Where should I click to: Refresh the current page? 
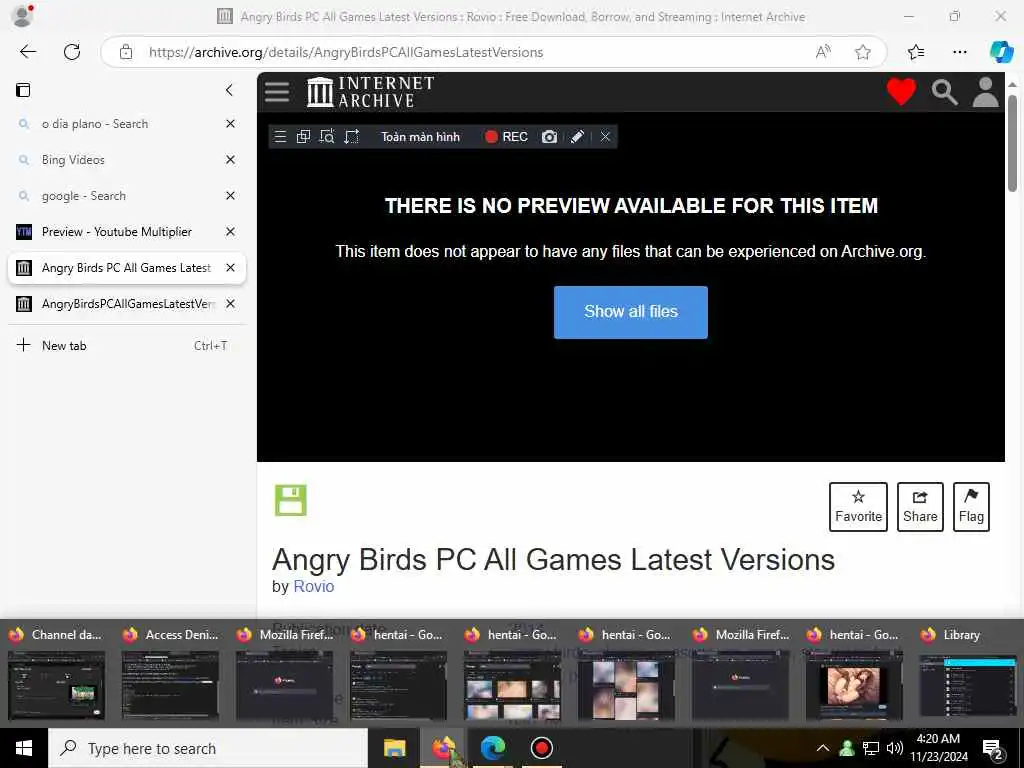click(x=72, y=52)
